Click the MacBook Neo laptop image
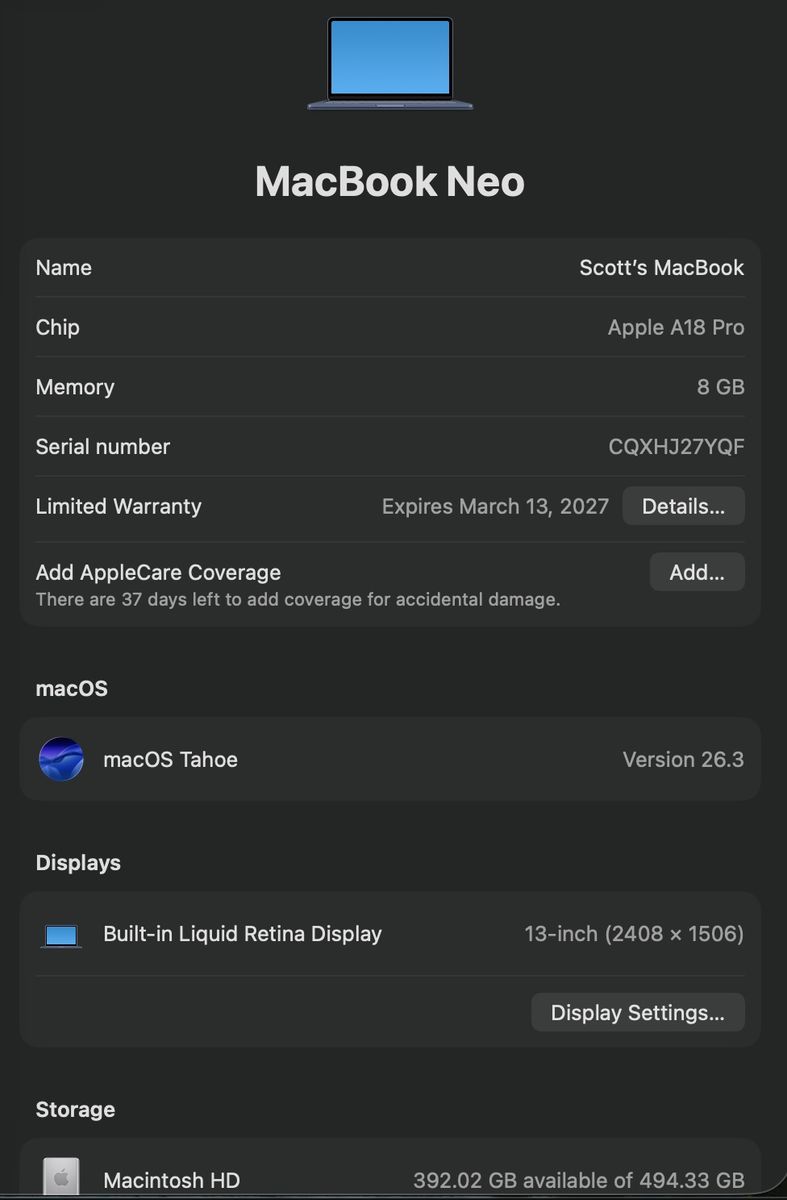The width and height of the screenshot is (787, 1200). pos(390,63)
